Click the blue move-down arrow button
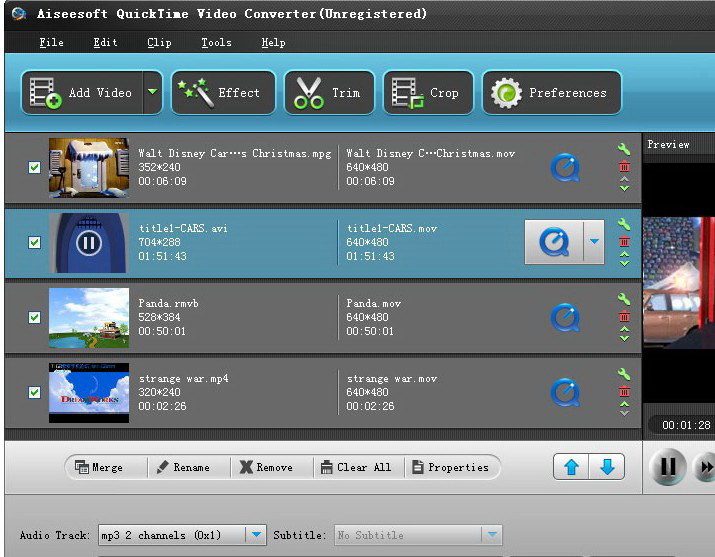The image size is (715, 557). pos(607,467)
